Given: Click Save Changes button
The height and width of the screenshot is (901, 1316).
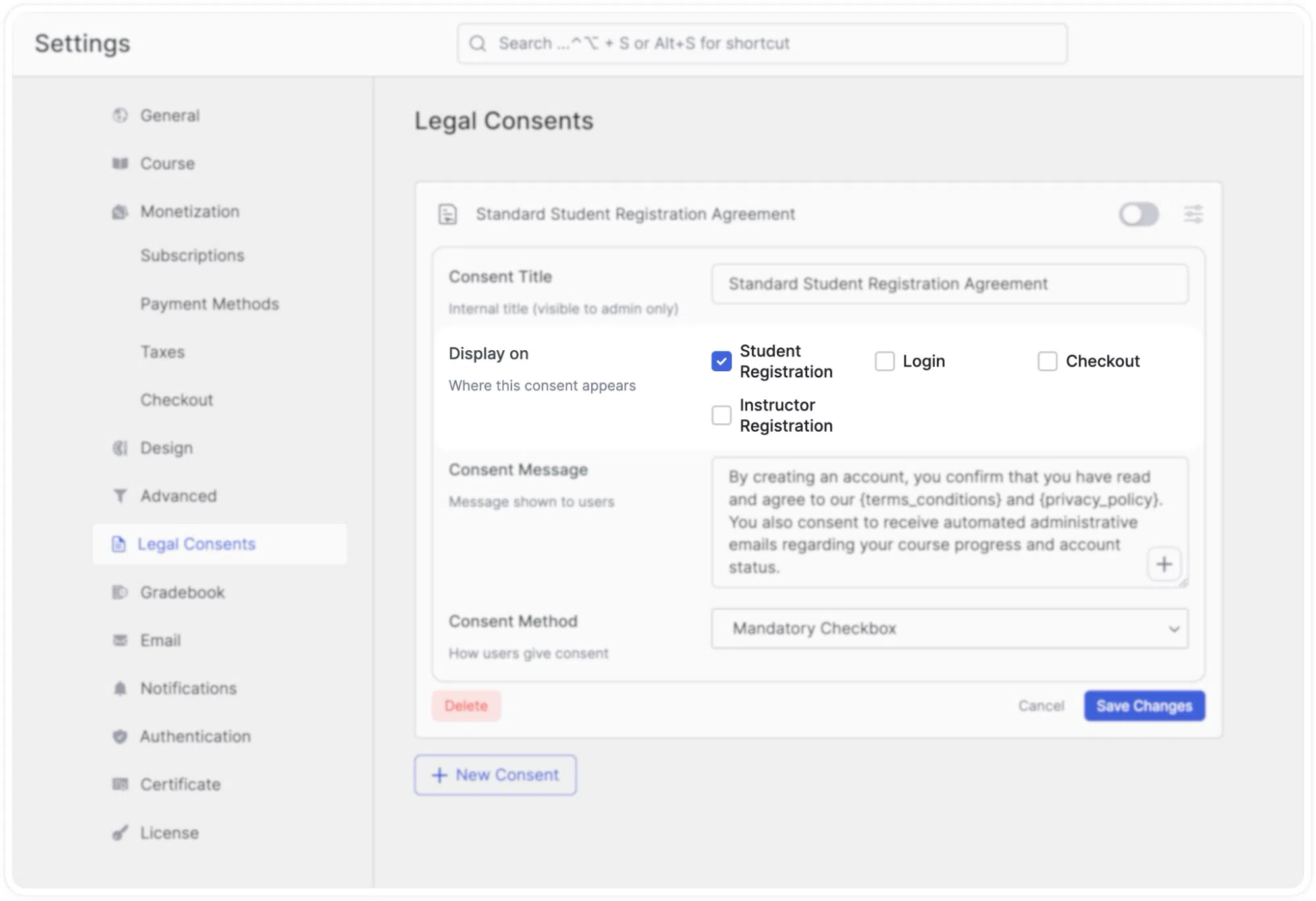Looking at the screenshot, I should tap(1144, 706).
